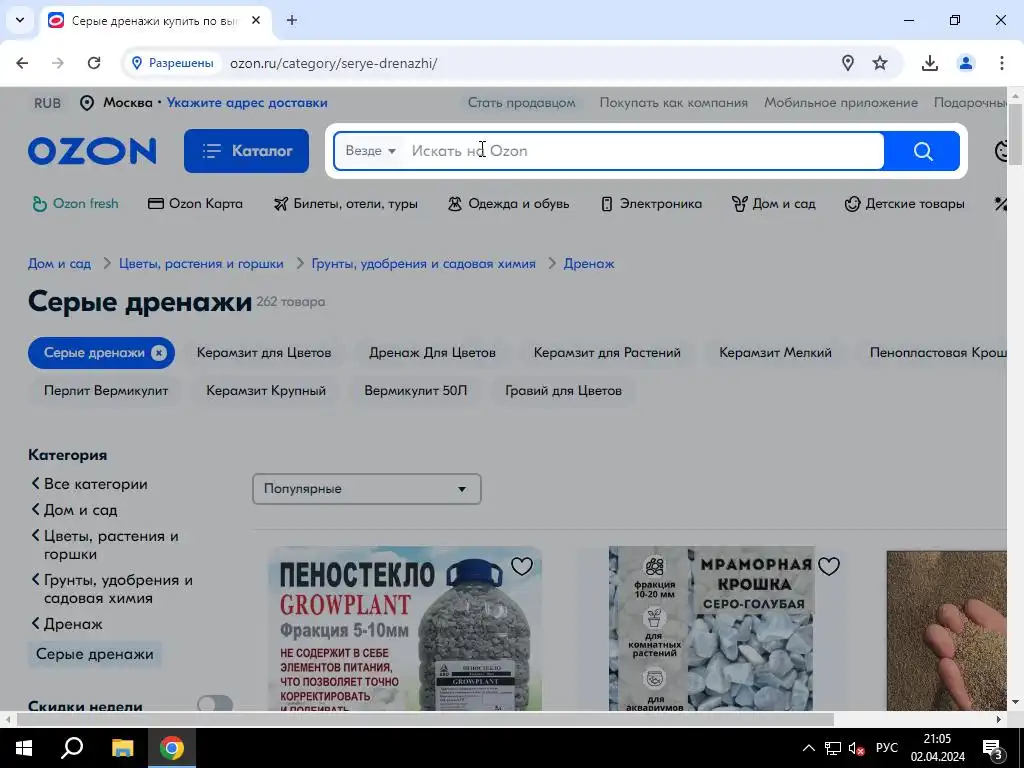Image resolution: width=1024 pixels, height=768 pixels.
Task: Select the Керамзит Крупный chip
Action: click(x=266, y=391)
